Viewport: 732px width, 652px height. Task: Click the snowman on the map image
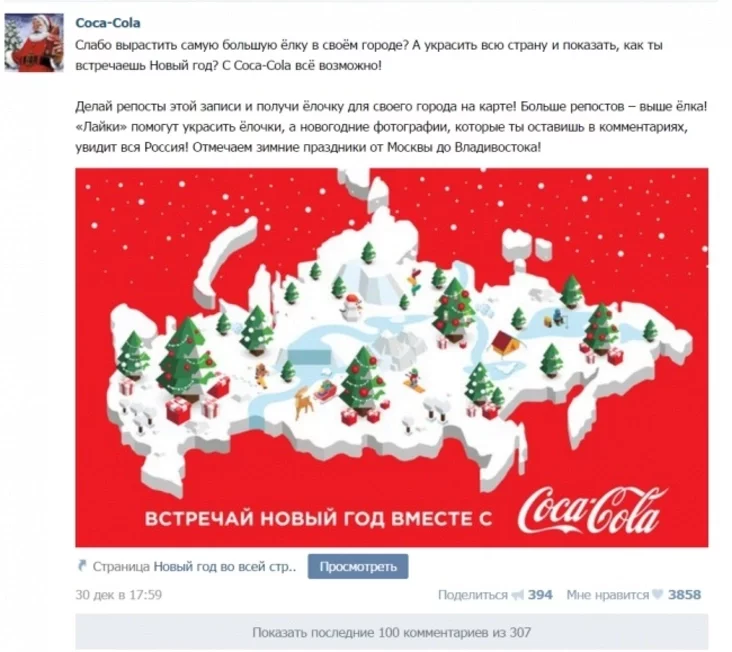coord(352,306)
